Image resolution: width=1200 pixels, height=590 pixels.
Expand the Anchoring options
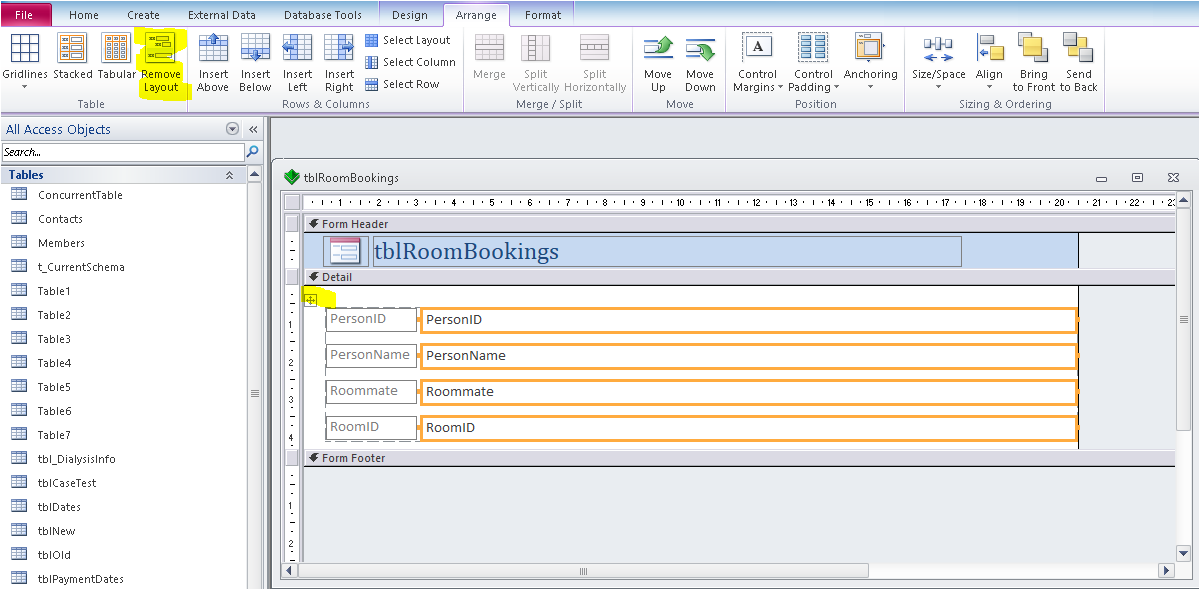pyautogui.click(x=870, y=62)
